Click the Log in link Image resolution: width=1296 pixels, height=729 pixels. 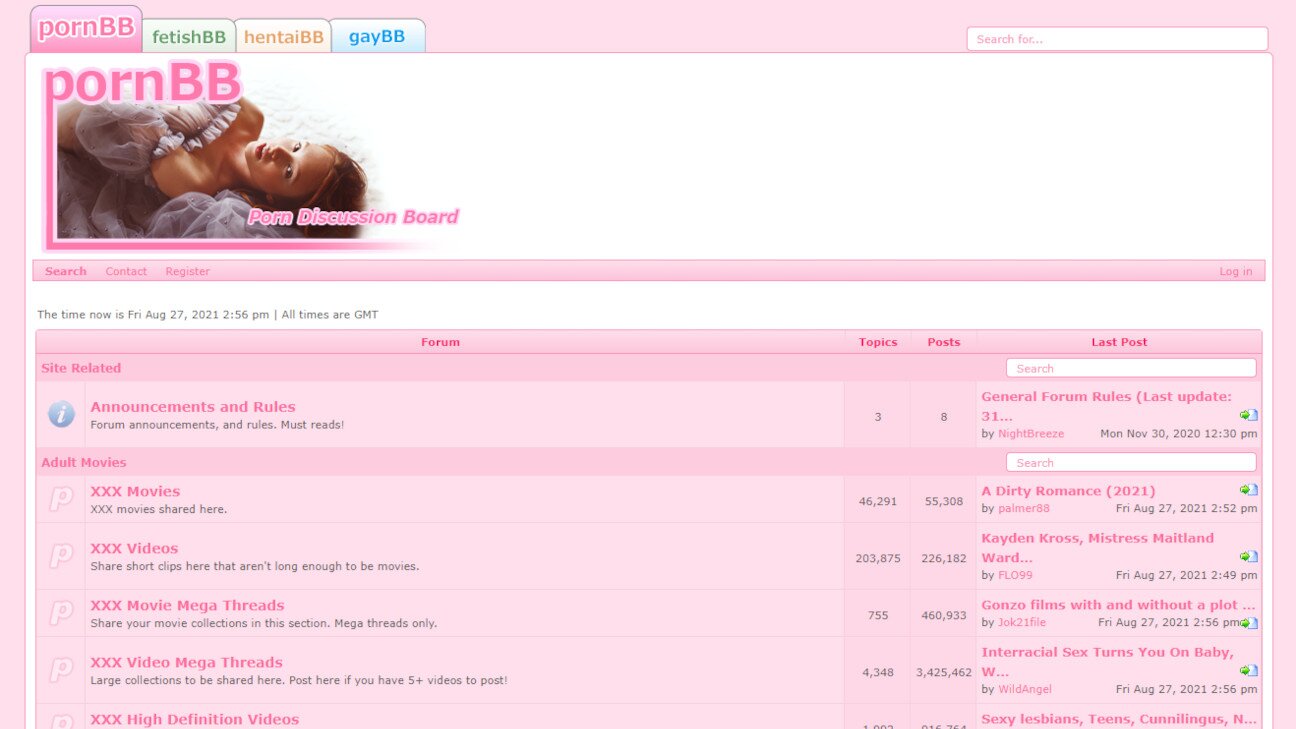click(x=1236, y=271)
